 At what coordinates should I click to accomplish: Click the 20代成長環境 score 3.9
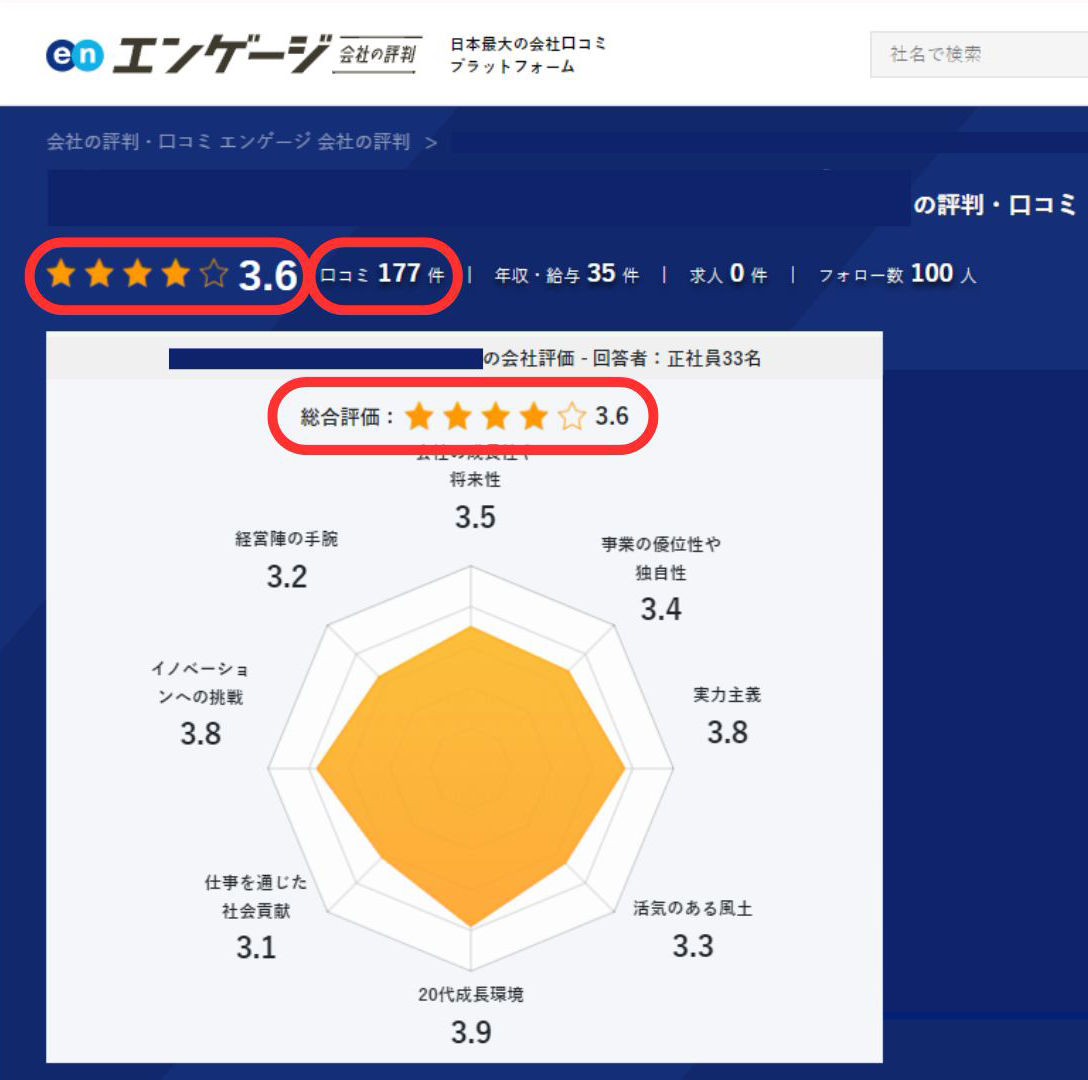tap(471, 1032)
